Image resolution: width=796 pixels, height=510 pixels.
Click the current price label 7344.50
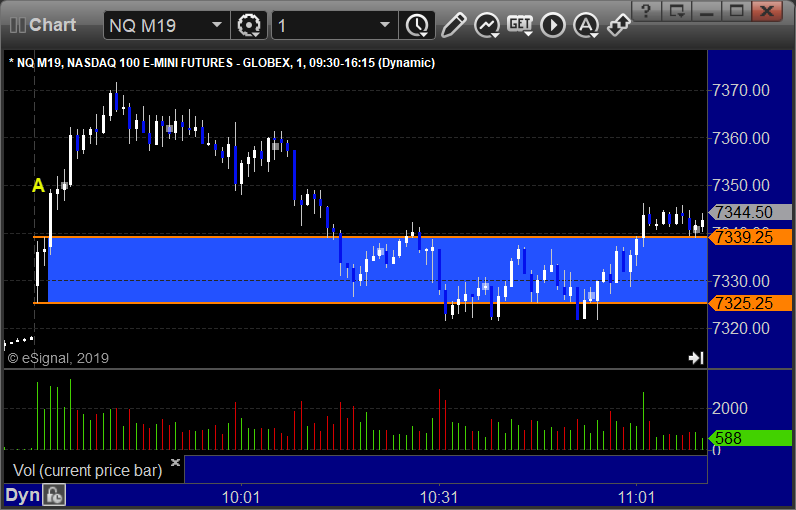pyautogui.click(x=750, y=212)
